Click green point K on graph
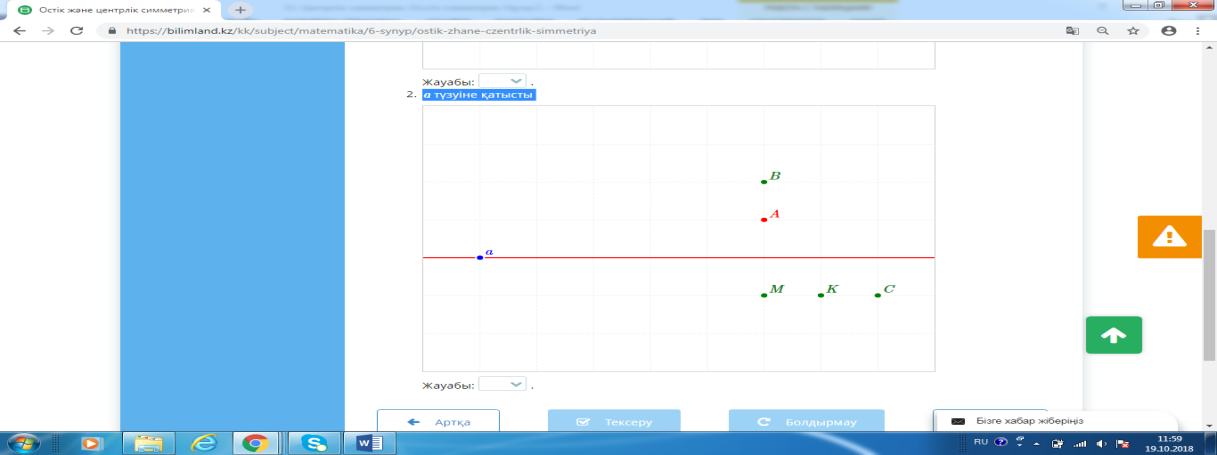Screen dimensions: 1217x455 click(821, 295)
